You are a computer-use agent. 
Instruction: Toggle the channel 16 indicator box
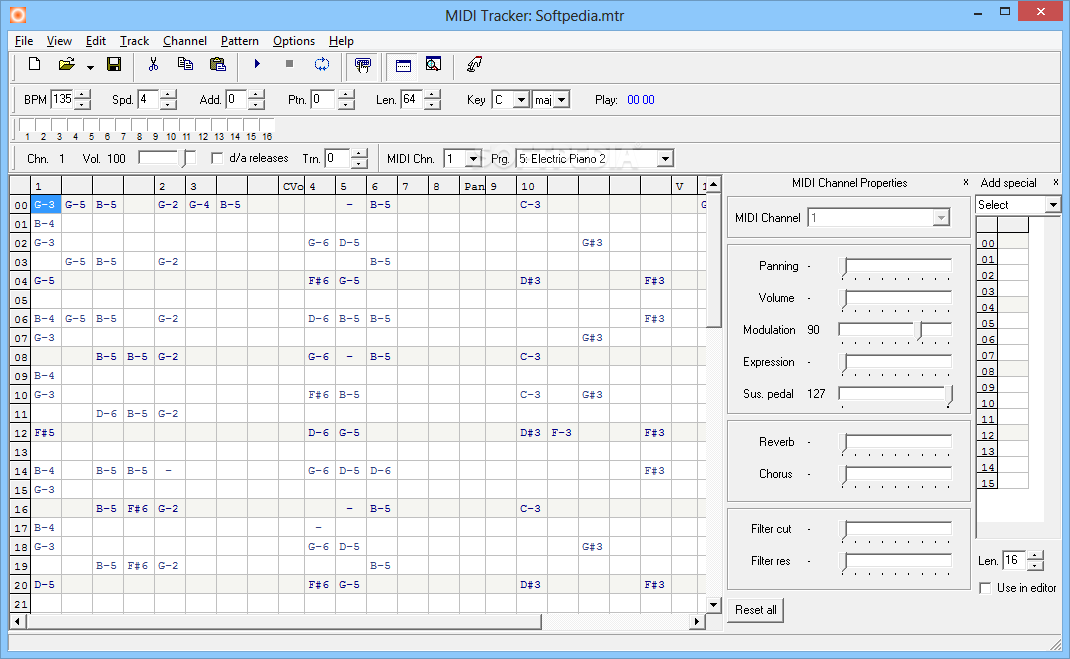(267, 124)
